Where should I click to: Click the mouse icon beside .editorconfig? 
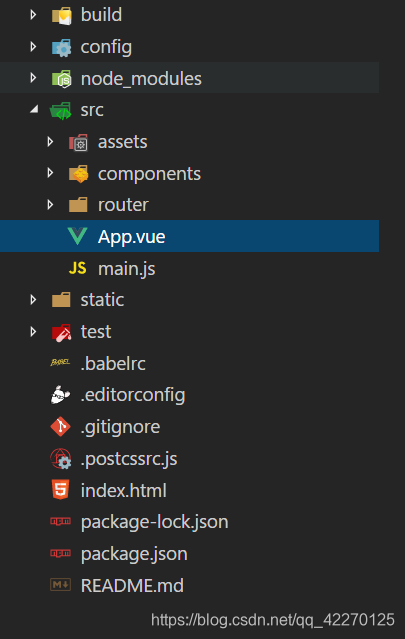point(60,394)
